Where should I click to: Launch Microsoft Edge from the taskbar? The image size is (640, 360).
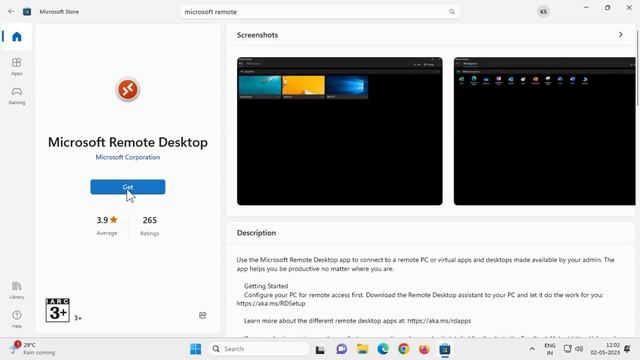383,349
